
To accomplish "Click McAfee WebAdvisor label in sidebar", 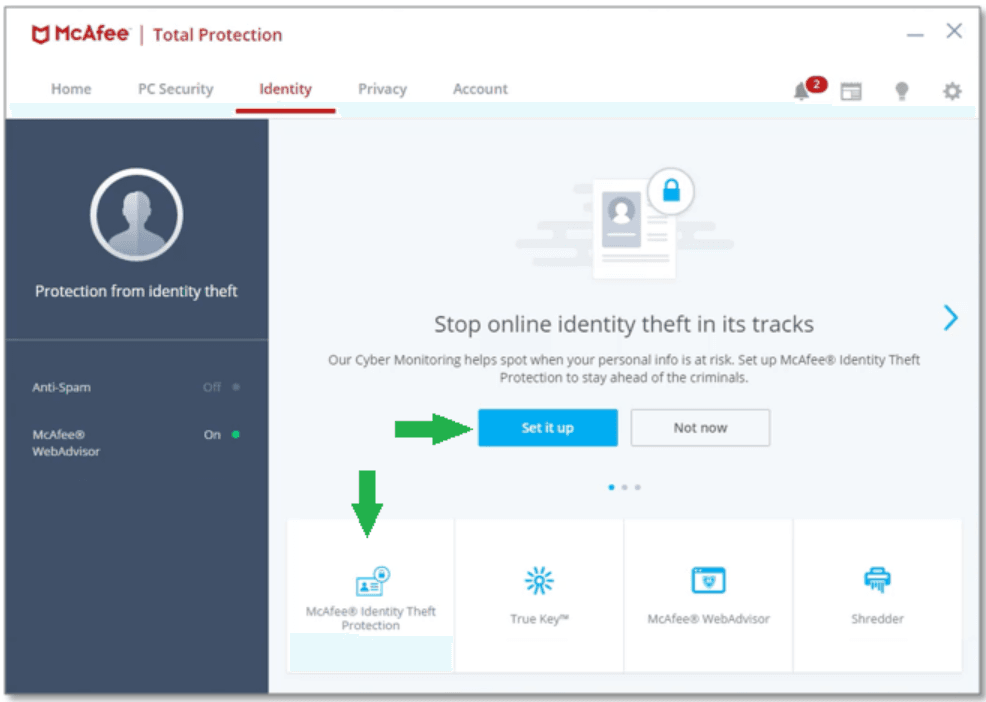I will point(66,443).
